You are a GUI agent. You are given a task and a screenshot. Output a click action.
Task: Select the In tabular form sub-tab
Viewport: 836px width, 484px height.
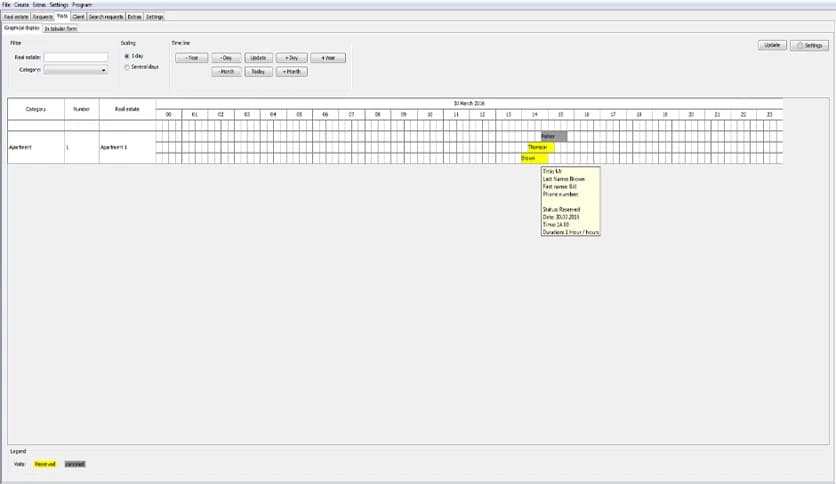pyautogui.click(x=60, y=29)
